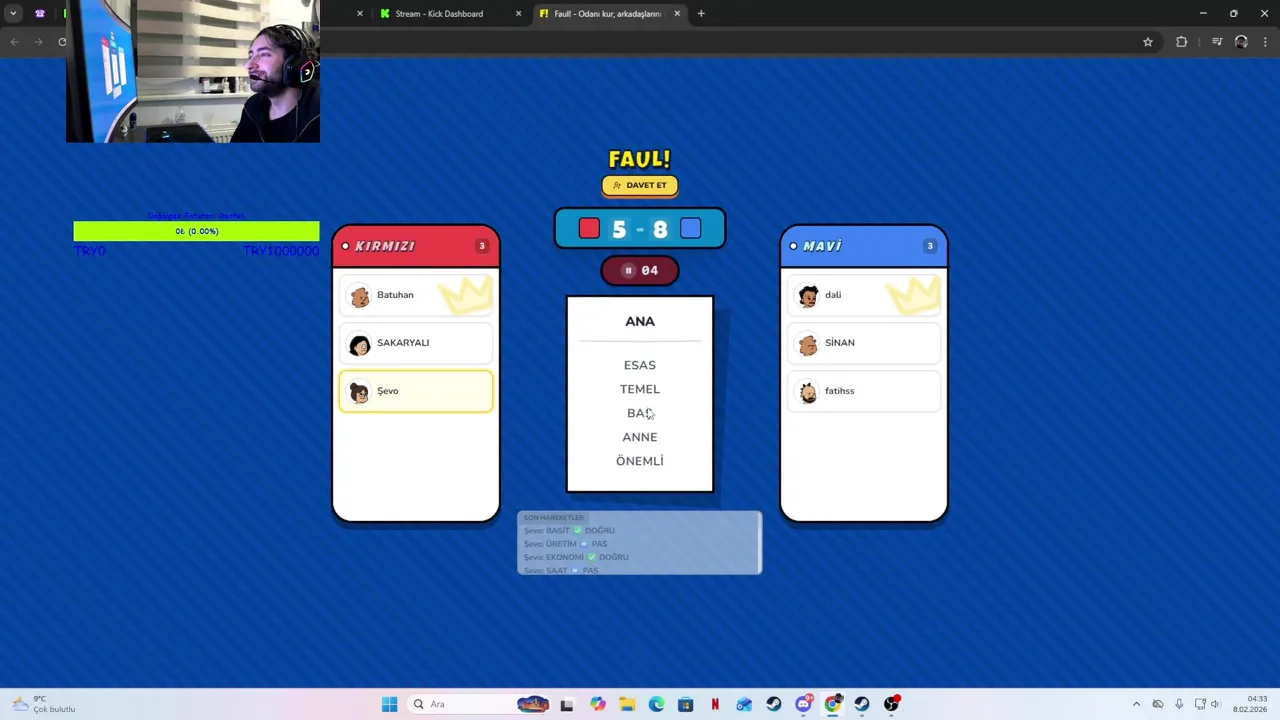Close the Kick Dashboard tab

[x=518, y=14]
